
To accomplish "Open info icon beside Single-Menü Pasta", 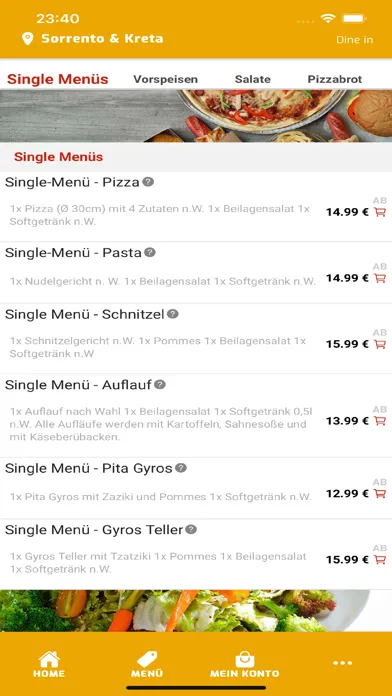I will pos(150,253).
